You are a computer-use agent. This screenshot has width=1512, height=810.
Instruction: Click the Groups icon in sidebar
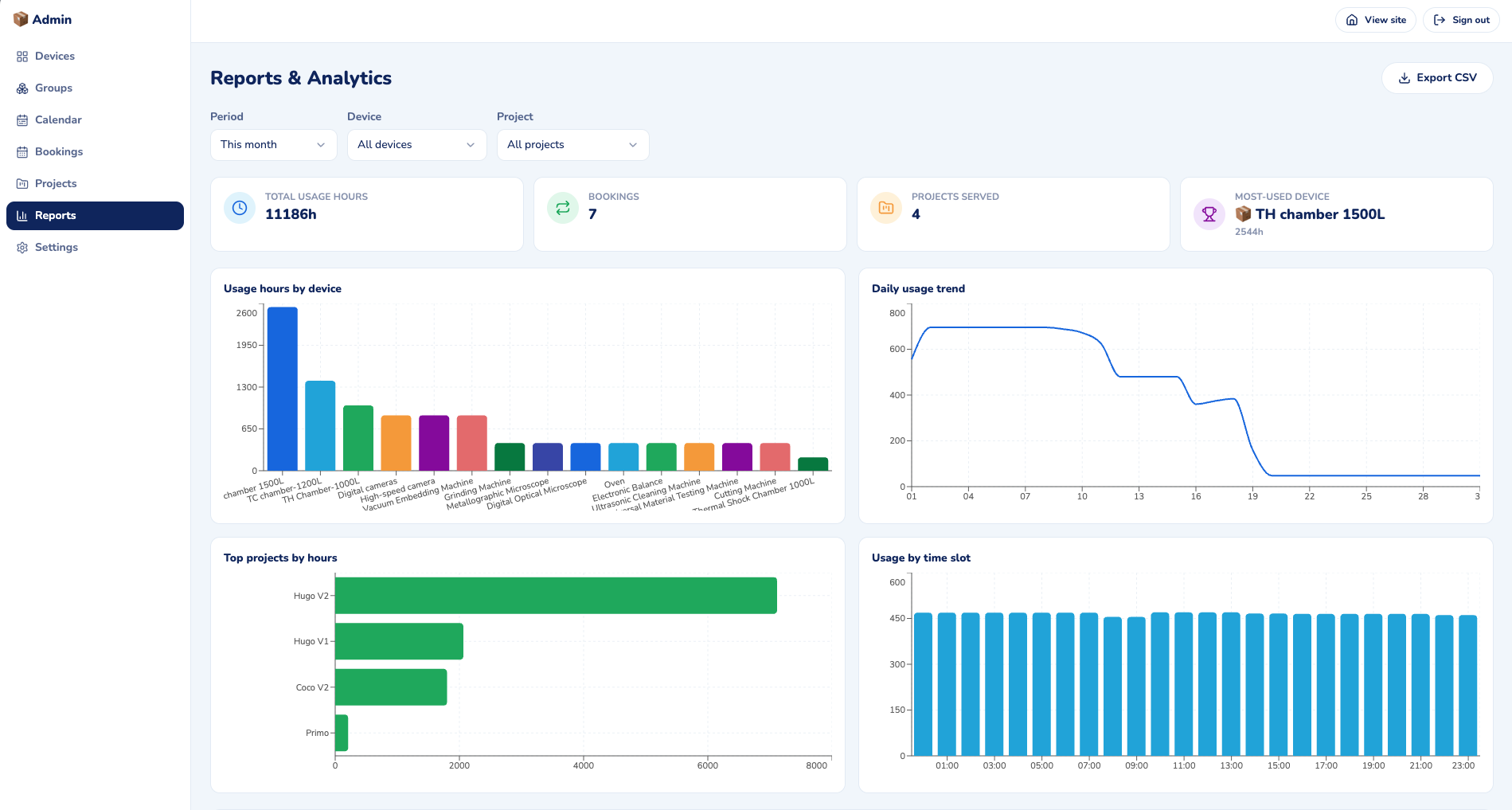click(x=22, y=88)
